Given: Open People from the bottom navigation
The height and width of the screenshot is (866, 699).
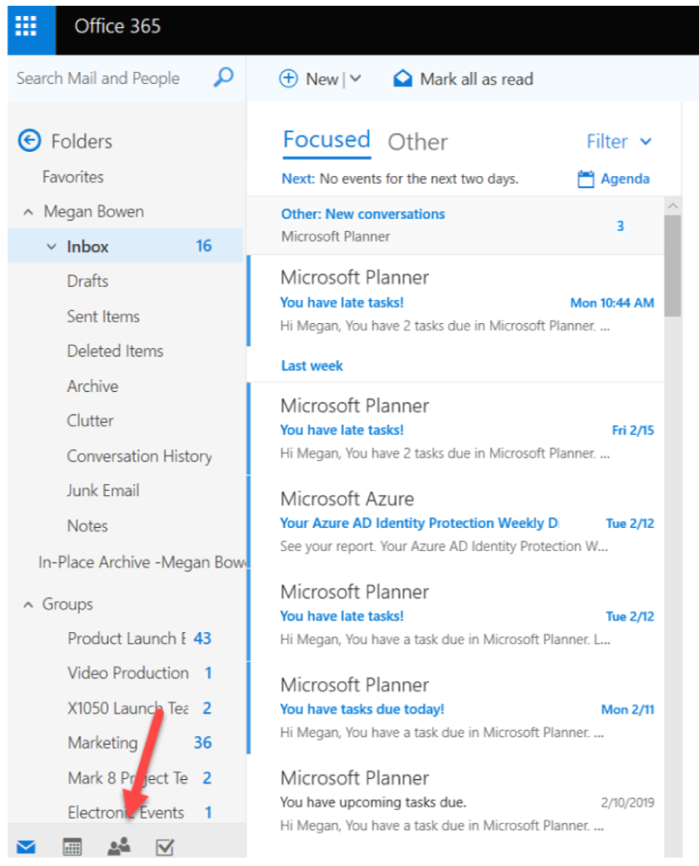Looking at the screenshot, I should (119, 846).
